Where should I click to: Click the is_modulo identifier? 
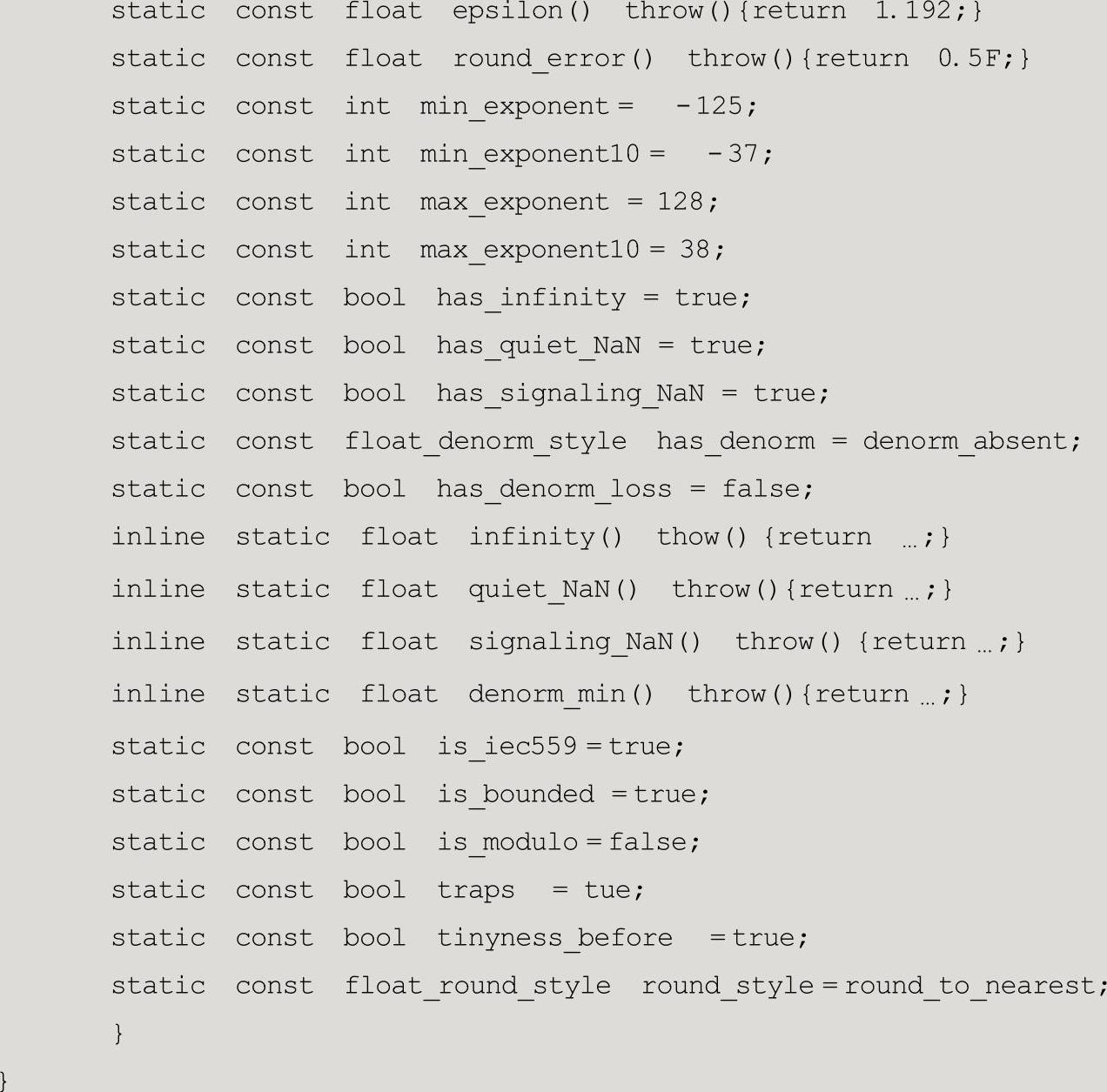tap(507, 843)
